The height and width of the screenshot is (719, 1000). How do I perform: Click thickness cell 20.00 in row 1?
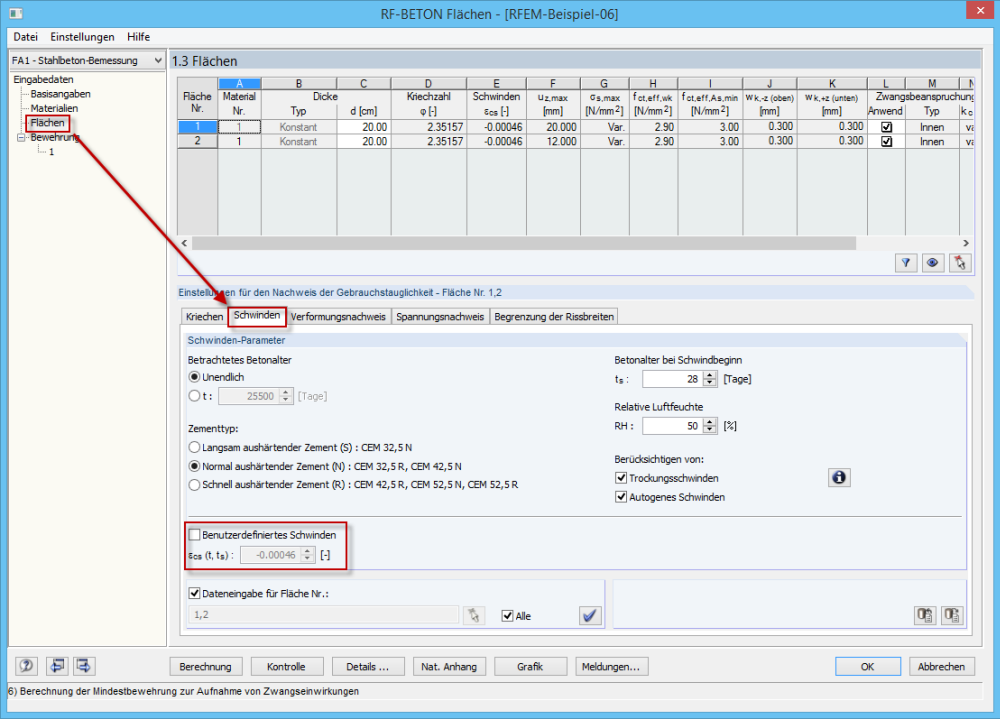point(364,127)
